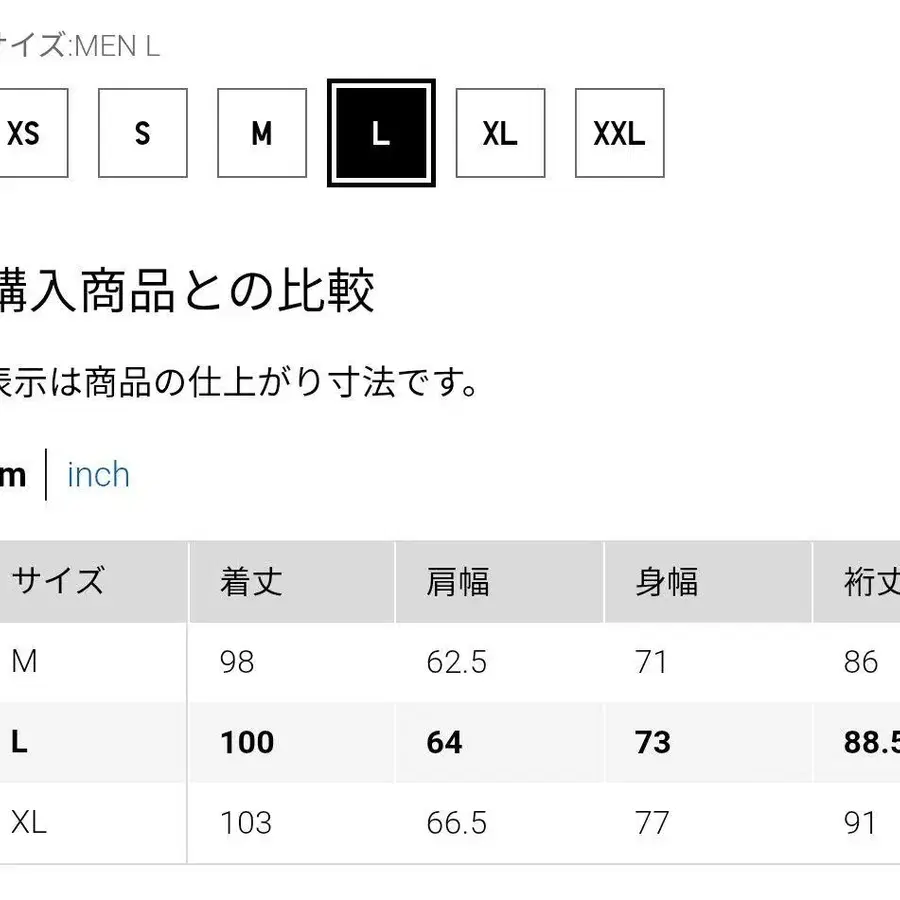Click the currently selected L size box
900x900 pixels.
pyautogui.click(x=381, y=133)
